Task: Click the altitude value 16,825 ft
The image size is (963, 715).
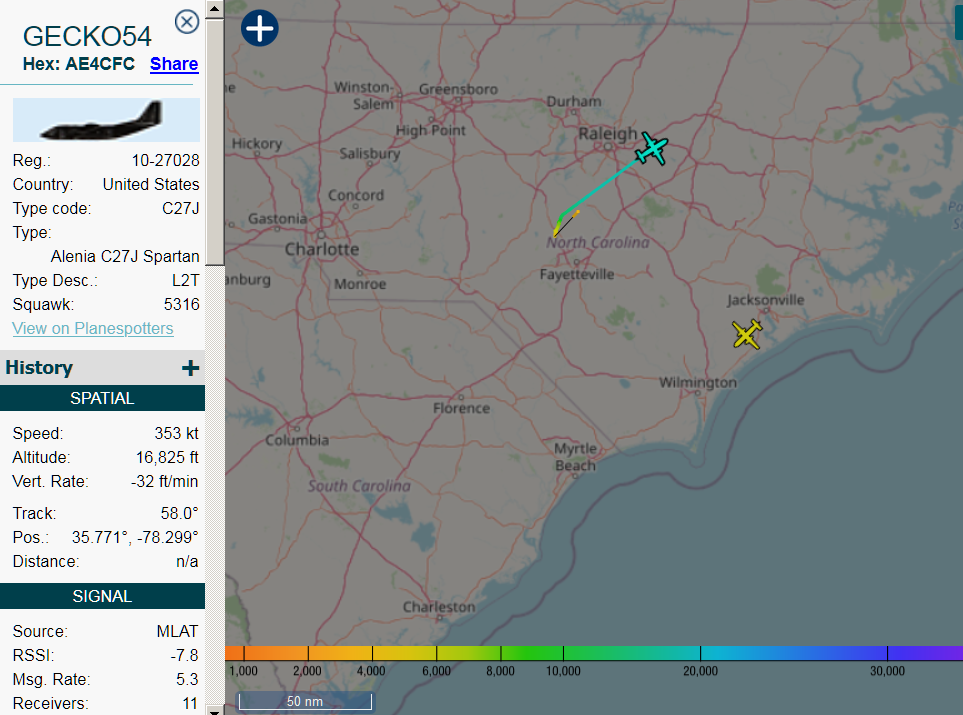Action: pyautogui.click(x=167, y=457)
